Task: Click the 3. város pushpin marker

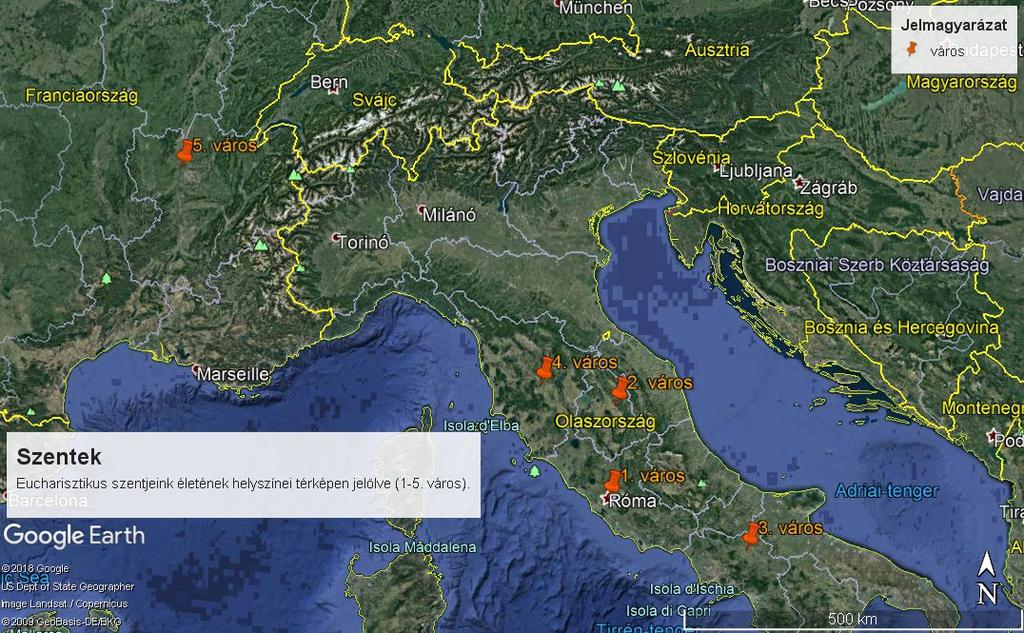Action: click(x=751, y=534)
